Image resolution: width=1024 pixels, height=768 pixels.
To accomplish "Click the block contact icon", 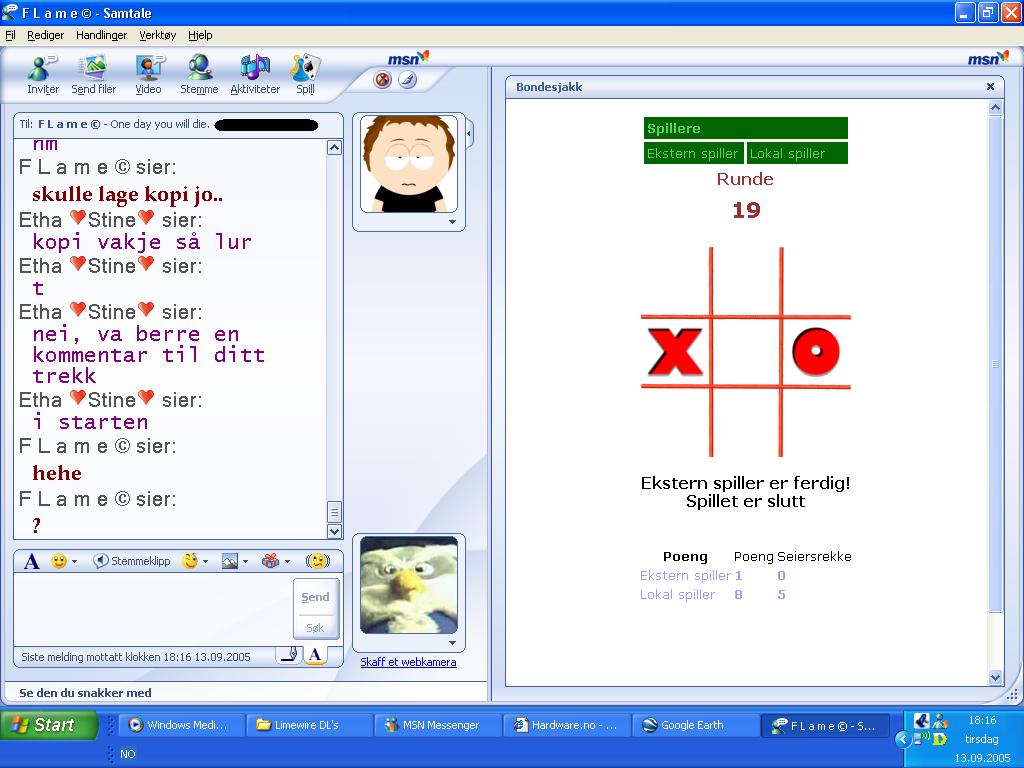I will pyautogui.click(x=383, y=80).
